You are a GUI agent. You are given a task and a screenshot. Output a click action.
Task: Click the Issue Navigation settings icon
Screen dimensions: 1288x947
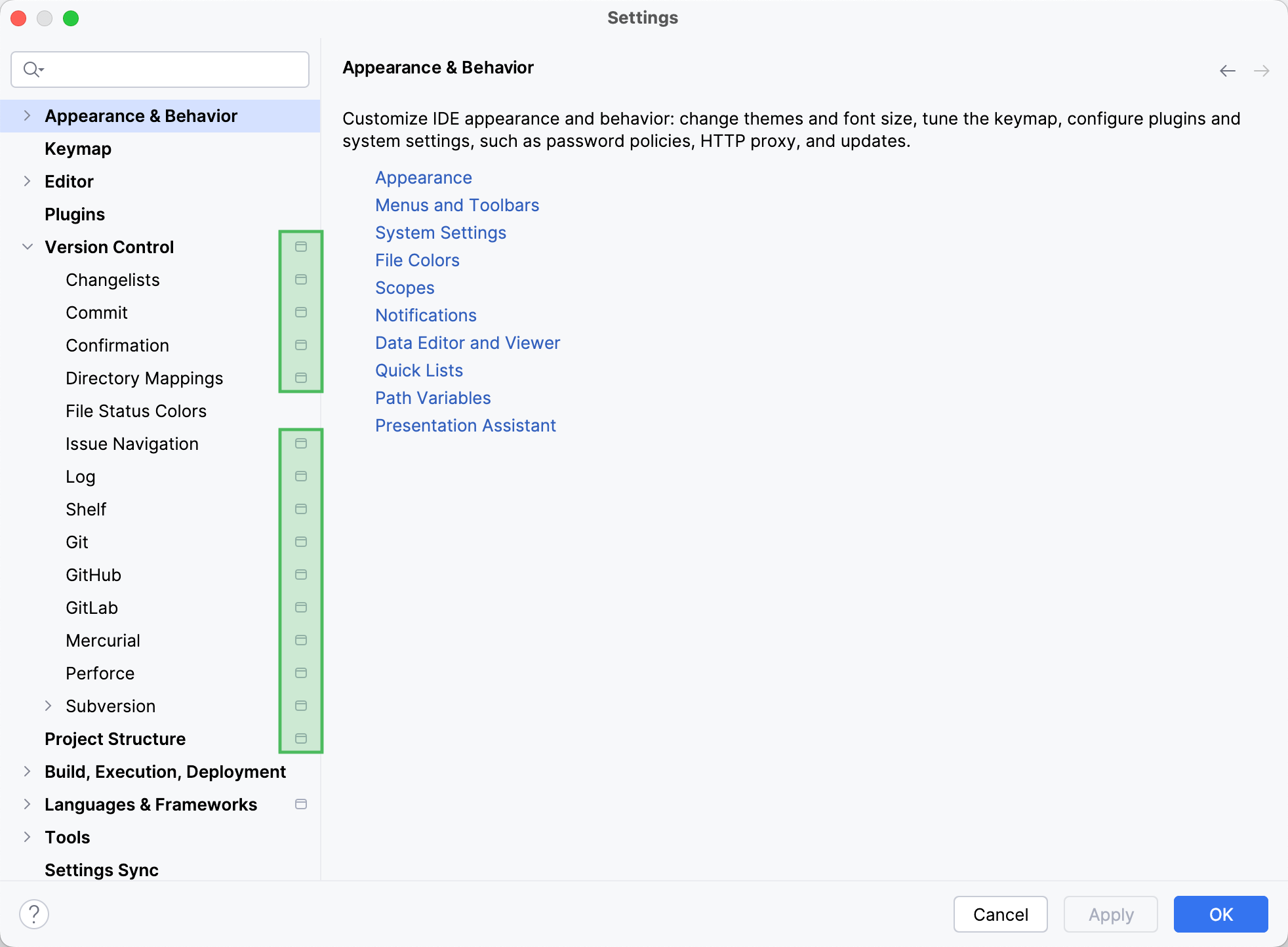[301, 443]
